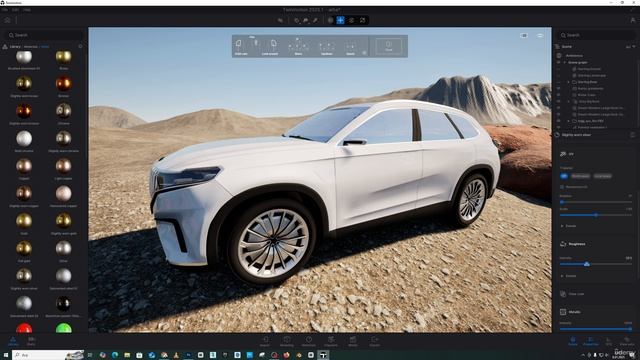Select the Matt chrome material thumbnail

coord(24,139)
